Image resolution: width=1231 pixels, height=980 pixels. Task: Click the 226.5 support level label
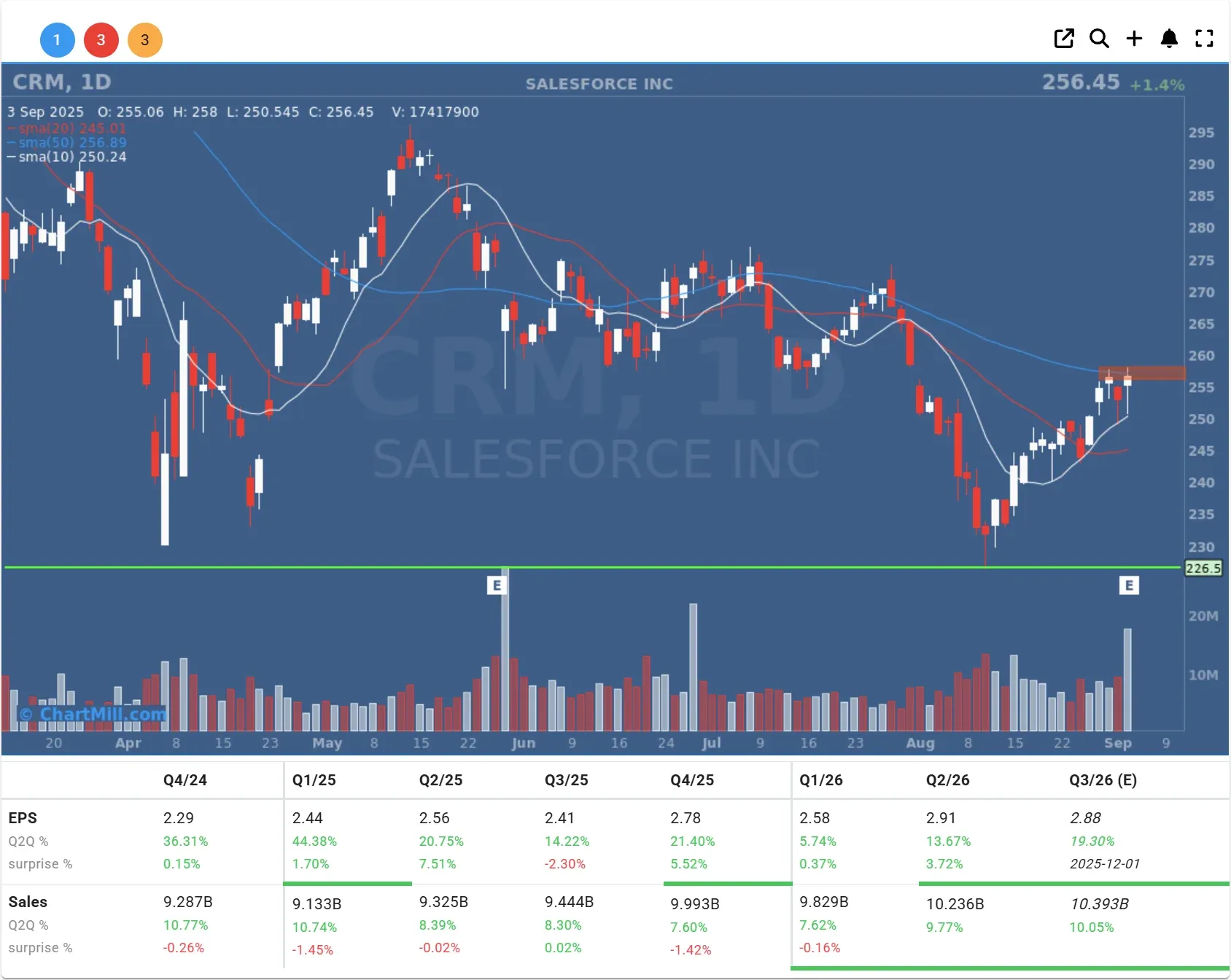pyautogui.click(x=1203, y=568)
